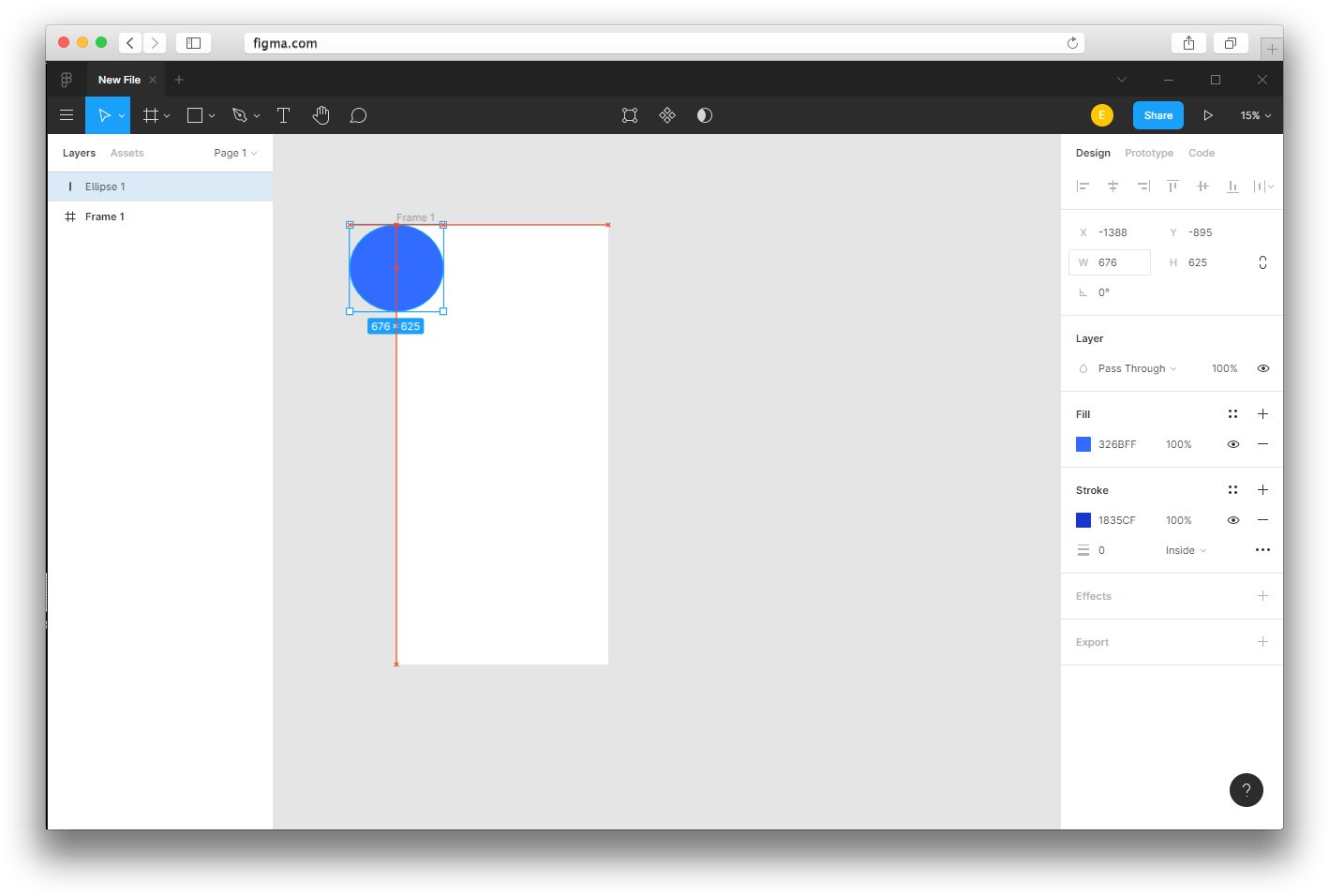Select the Pen tool

(x=240, y=115)
